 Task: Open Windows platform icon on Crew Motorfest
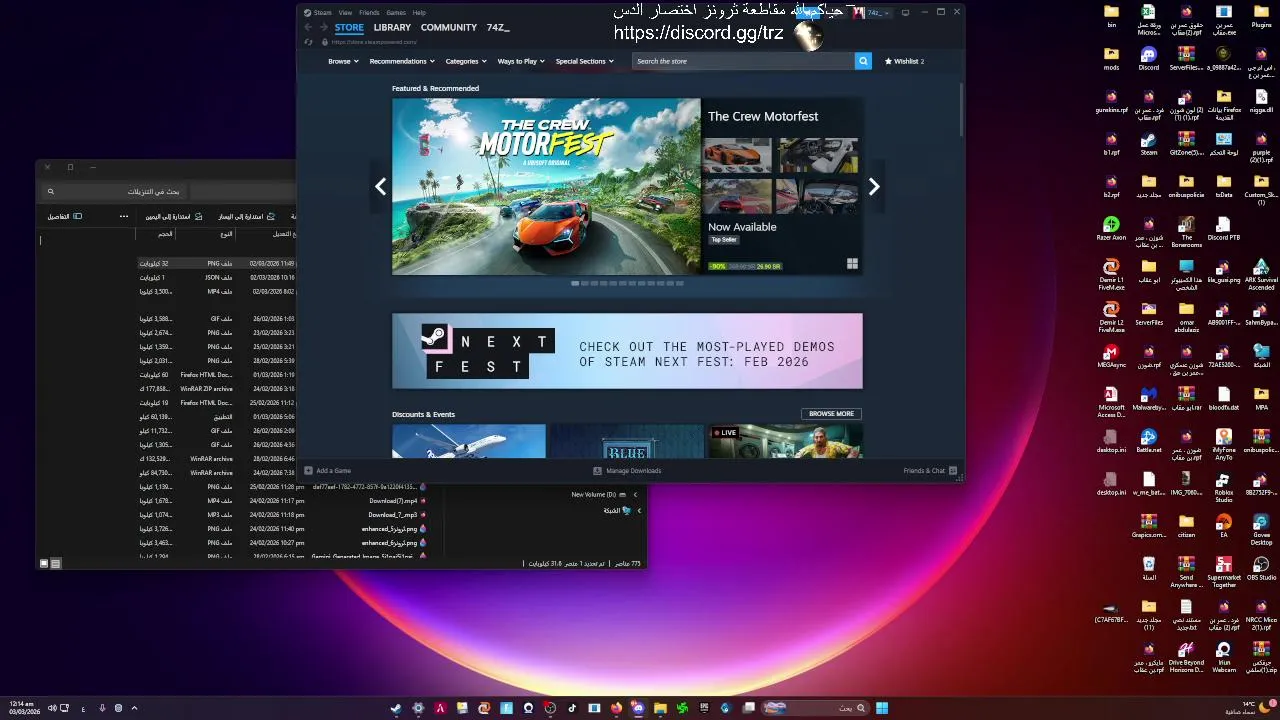click(x=852, y=264)
